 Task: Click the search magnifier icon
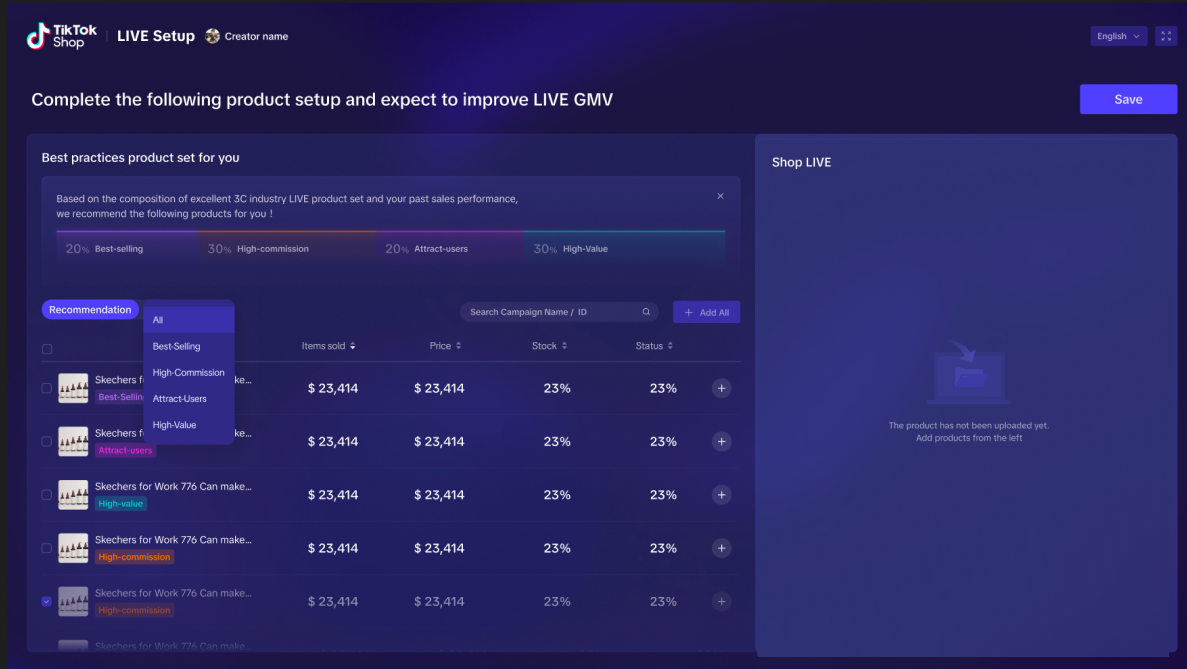(646, 312)
